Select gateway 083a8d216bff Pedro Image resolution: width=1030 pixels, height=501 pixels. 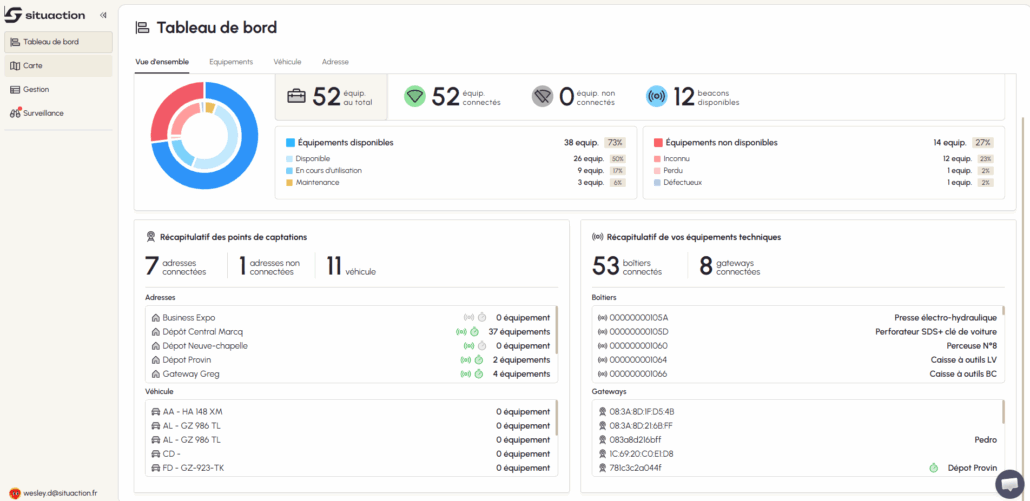[797, 440]
